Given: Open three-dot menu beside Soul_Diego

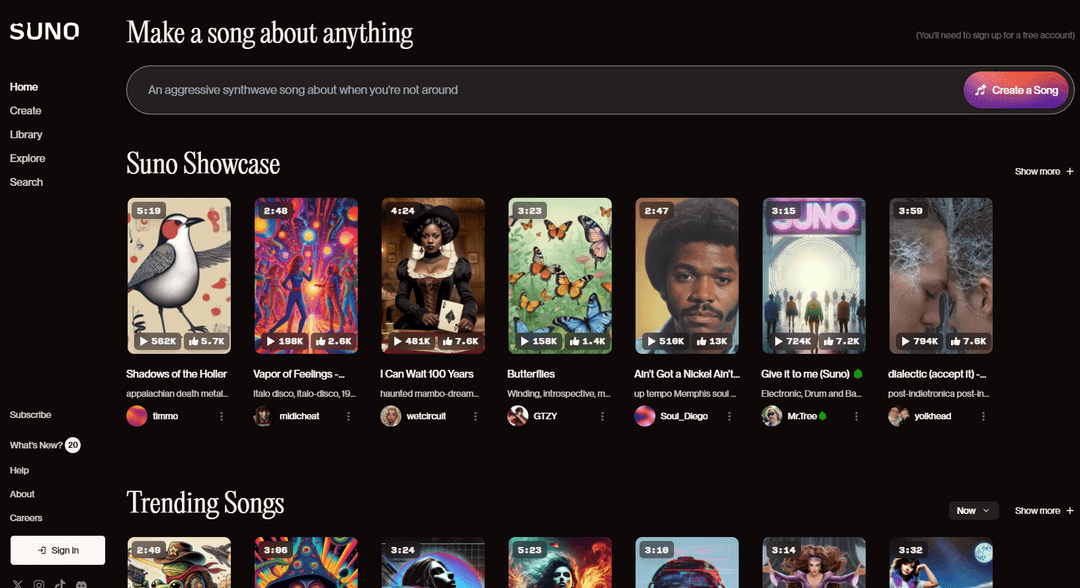Looking at the screenshot, I should 729,416.
